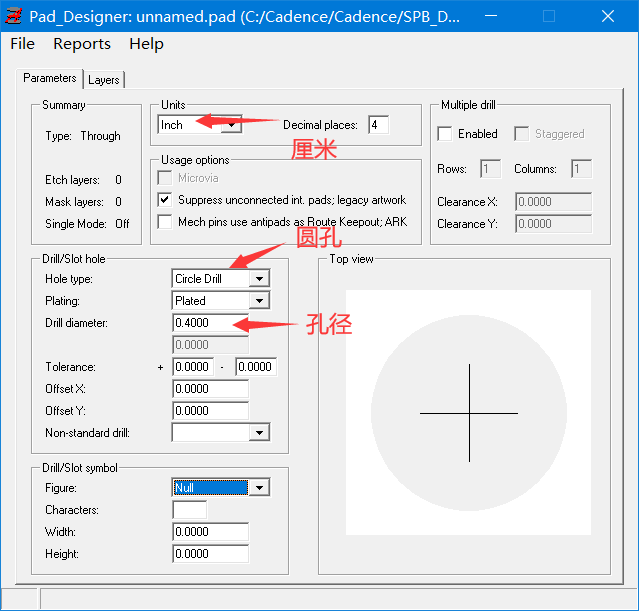Select the Parameters tab
The height and width of the screenshot is (611, 639).
click(50, 78)
